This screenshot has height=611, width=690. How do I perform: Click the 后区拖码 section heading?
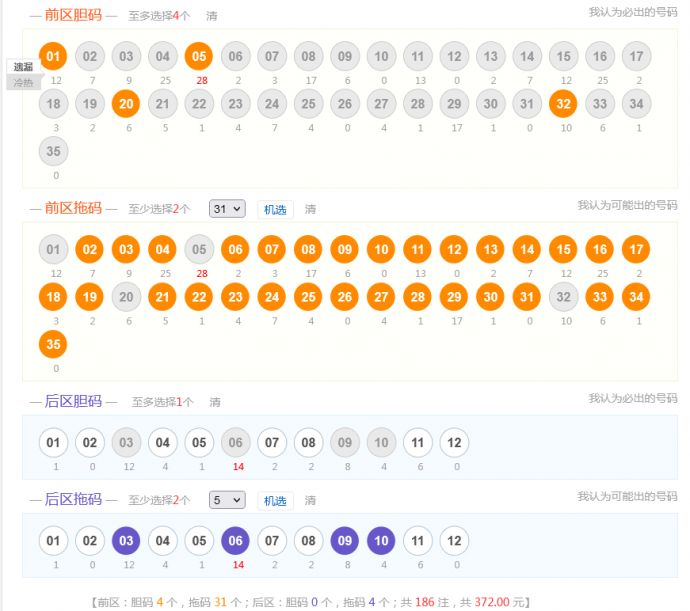[x=73, y=499]
